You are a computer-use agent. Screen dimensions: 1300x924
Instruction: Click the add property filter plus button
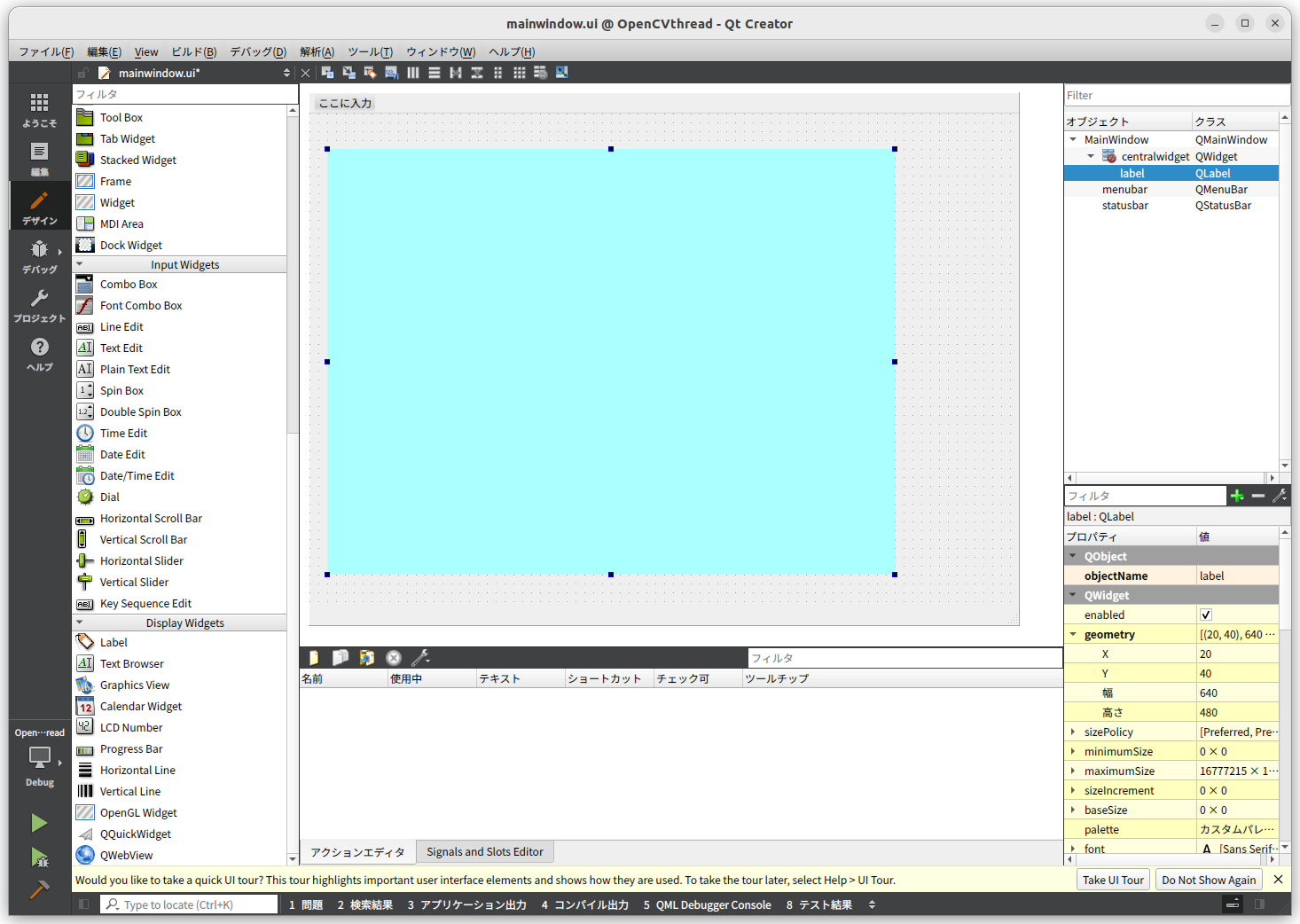[1237, 496]
